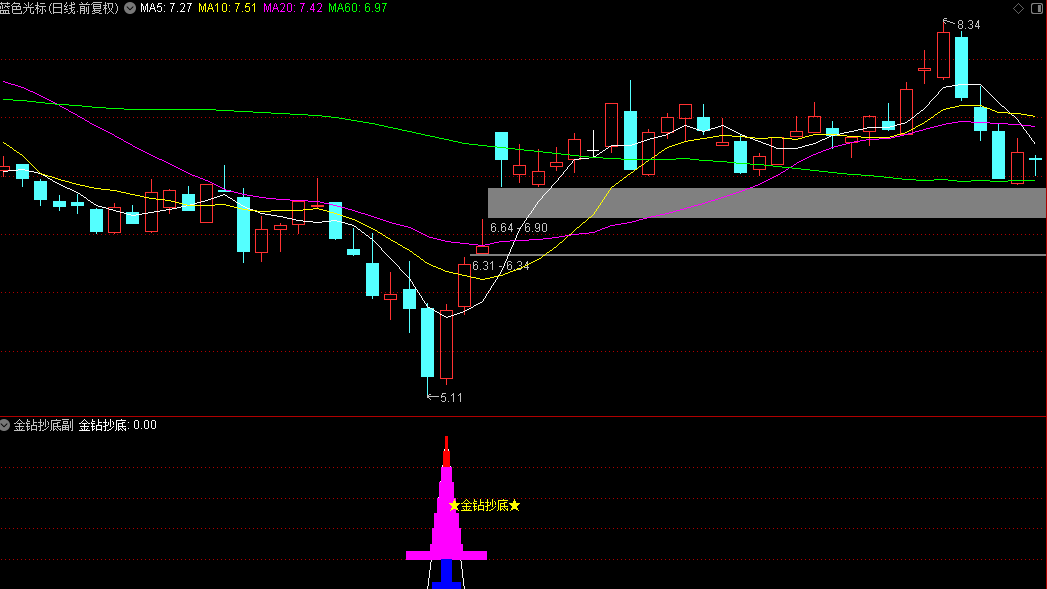Click the 6.31 - 6.34 gap label
This screenshot has width=1047, height=589.
pyautogui.click(x=501, y=266)
